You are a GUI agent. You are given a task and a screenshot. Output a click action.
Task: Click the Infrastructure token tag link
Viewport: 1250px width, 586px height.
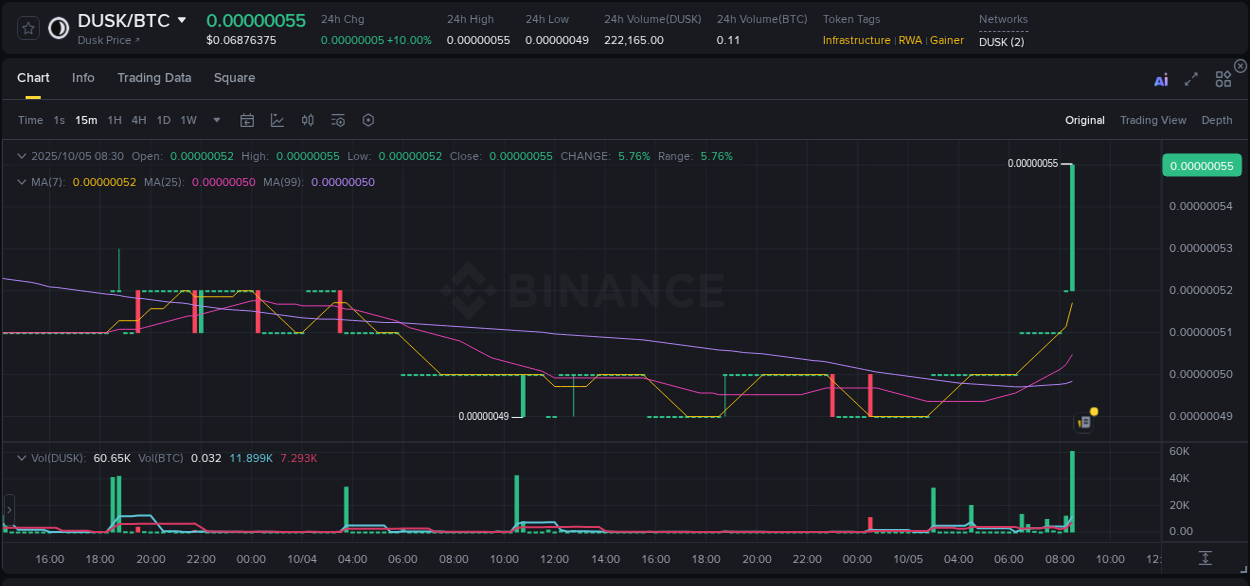pyautogui.click(x=856, y=40)
